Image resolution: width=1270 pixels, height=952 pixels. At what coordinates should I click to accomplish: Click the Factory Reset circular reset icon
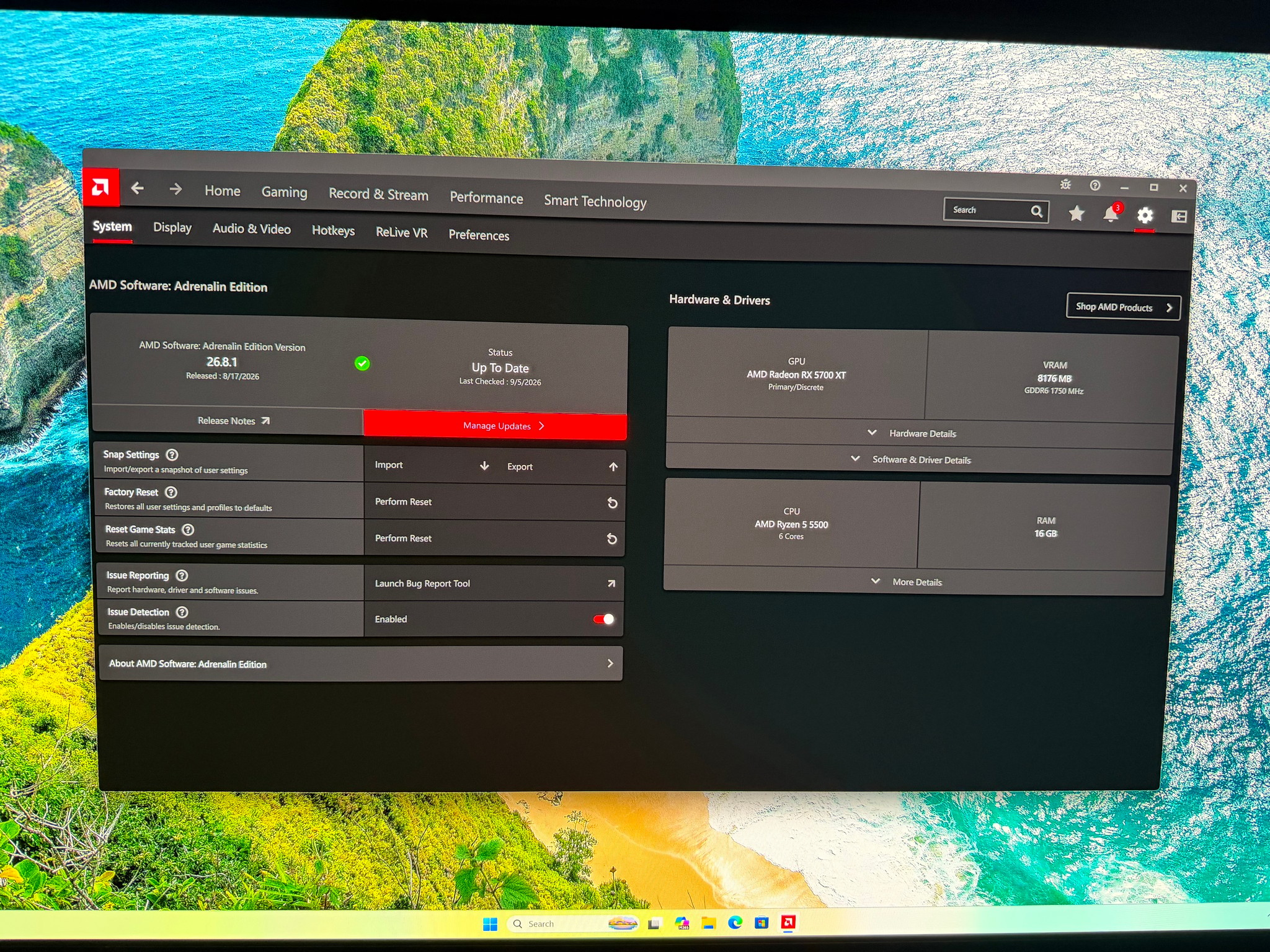(x=612, y=503)
